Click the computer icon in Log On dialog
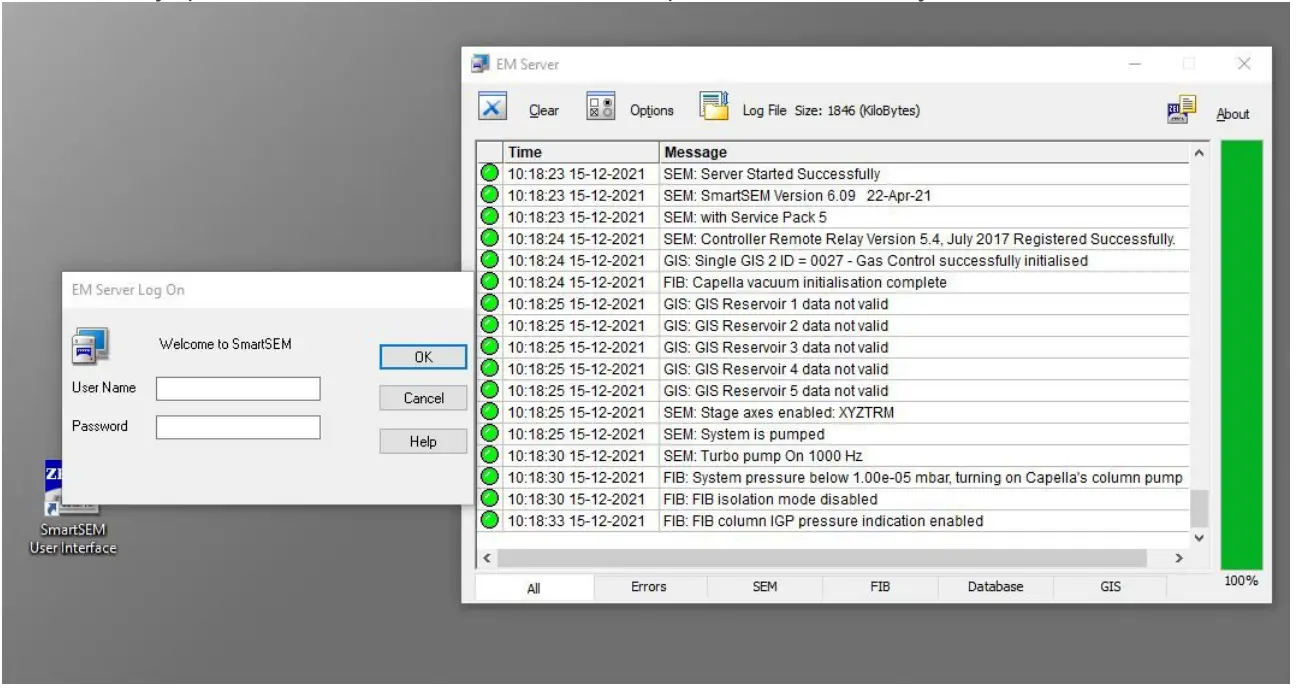Image resolution: width=1300 pixels, height=691 pixels. (x=89, y=346)
